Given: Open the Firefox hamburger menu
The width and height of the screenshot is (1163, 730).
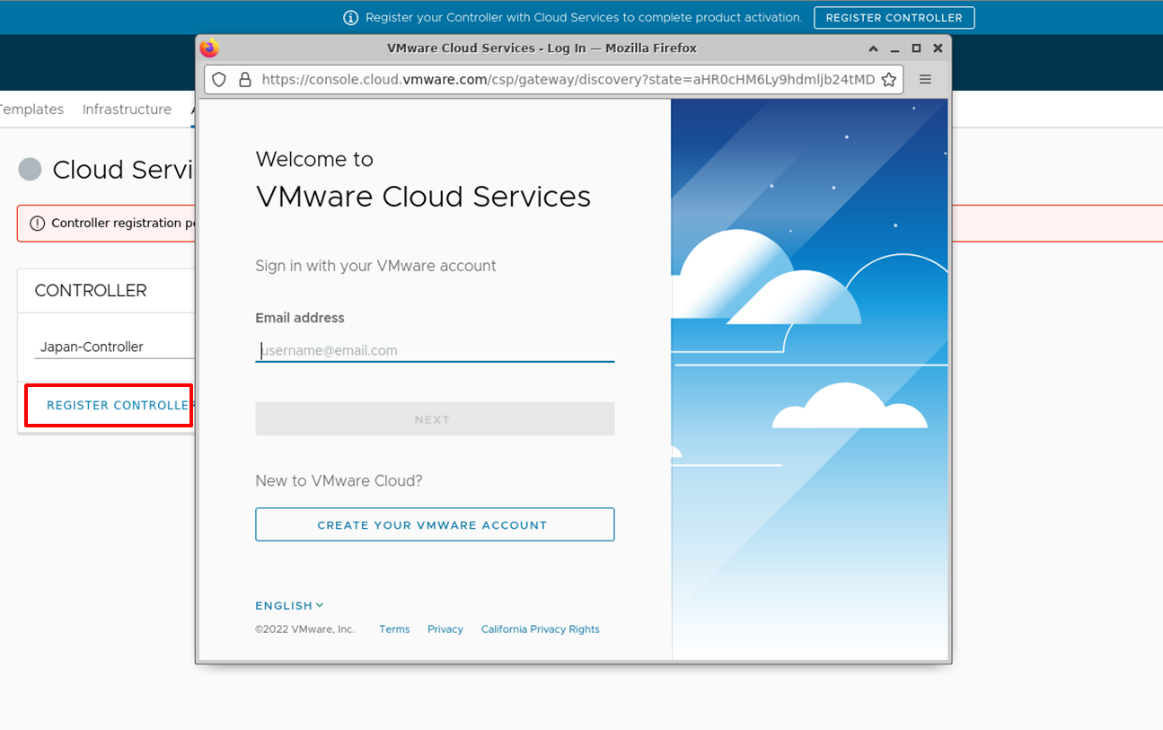Looking at the screenshot, I should [x=925, y=80].
